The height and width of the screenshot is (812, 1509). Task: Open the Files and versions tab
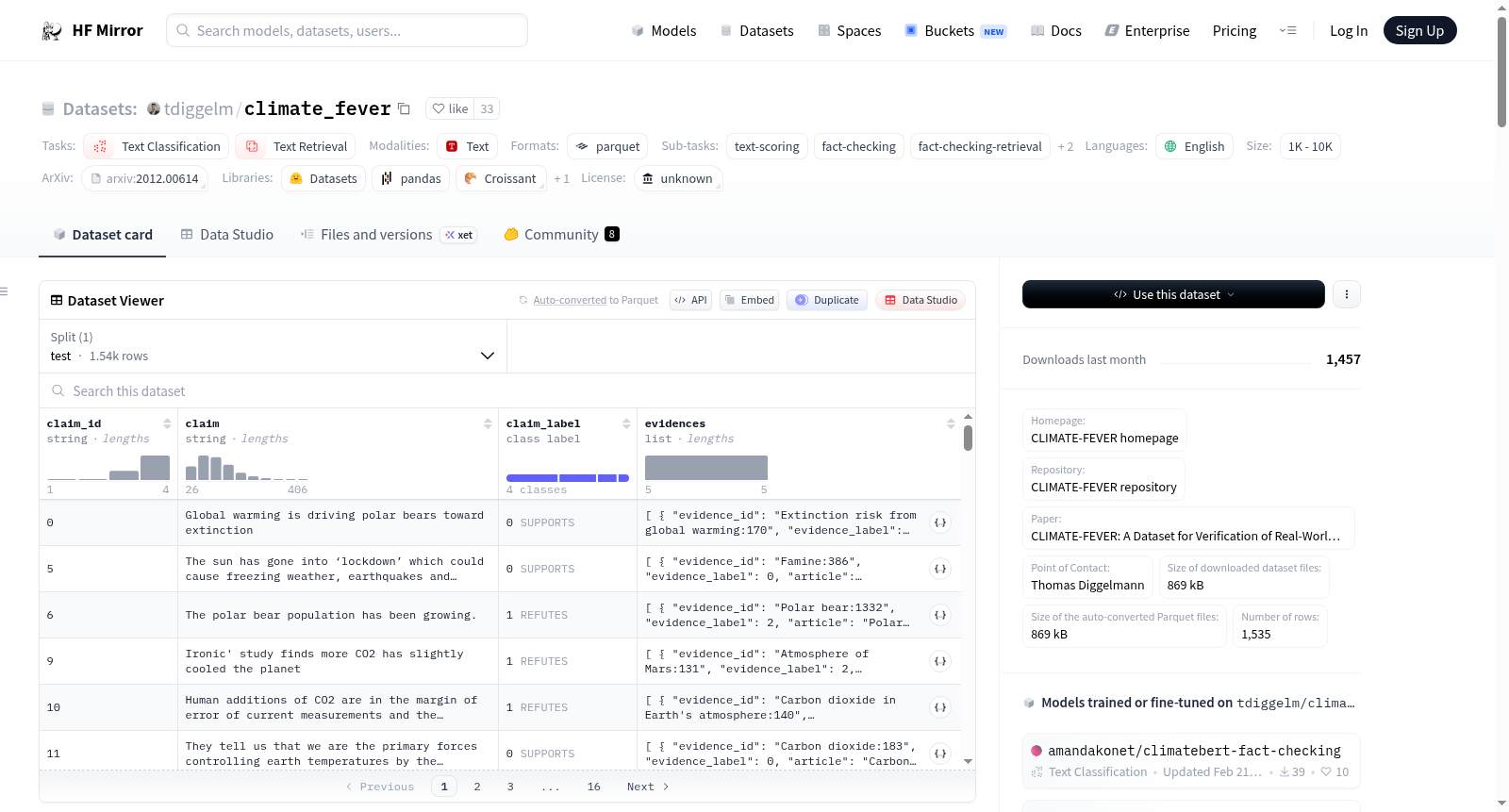coord(389,235)
